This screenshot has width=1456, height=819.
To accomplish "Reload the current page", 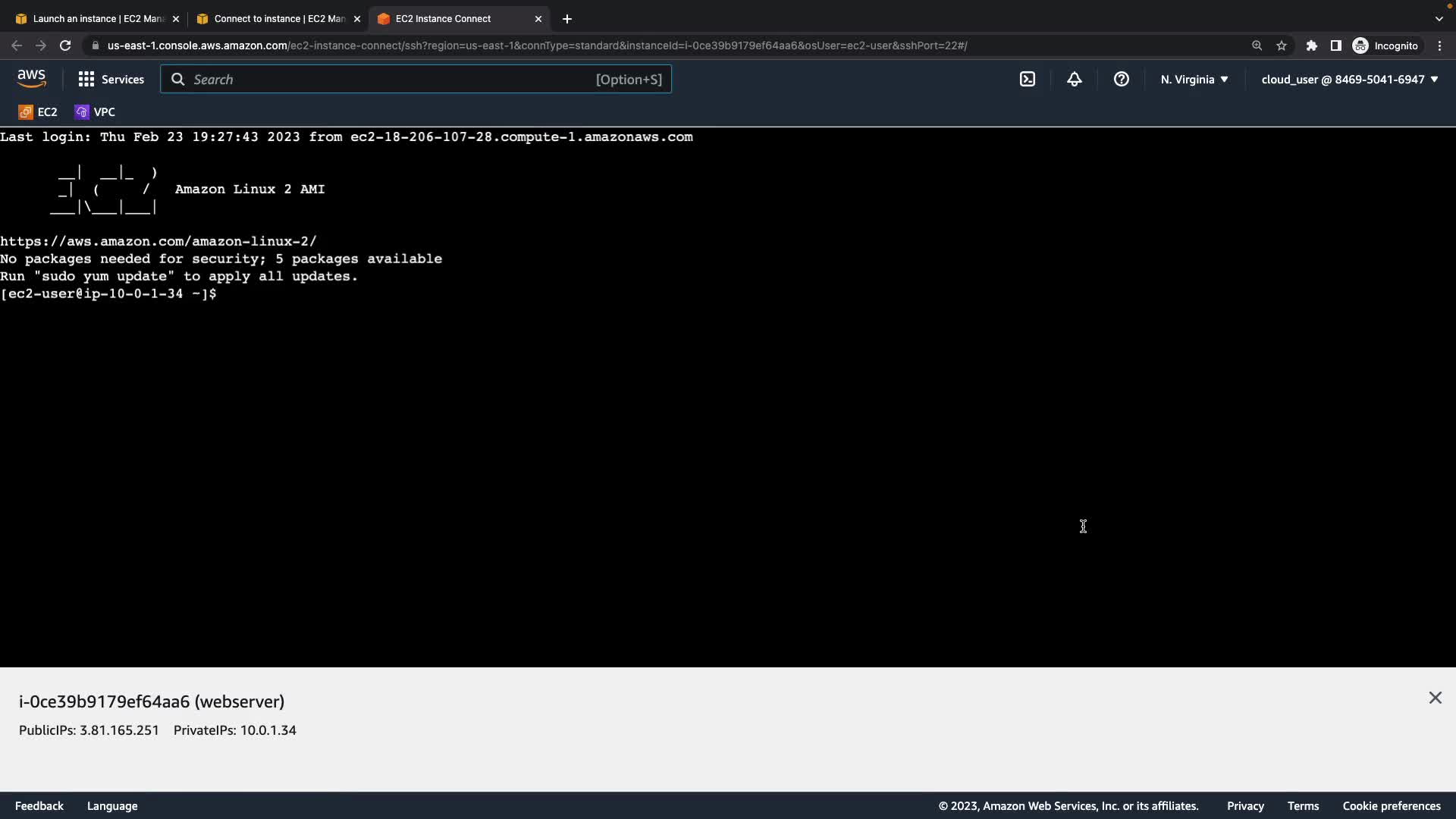I will tap(65, 45).
